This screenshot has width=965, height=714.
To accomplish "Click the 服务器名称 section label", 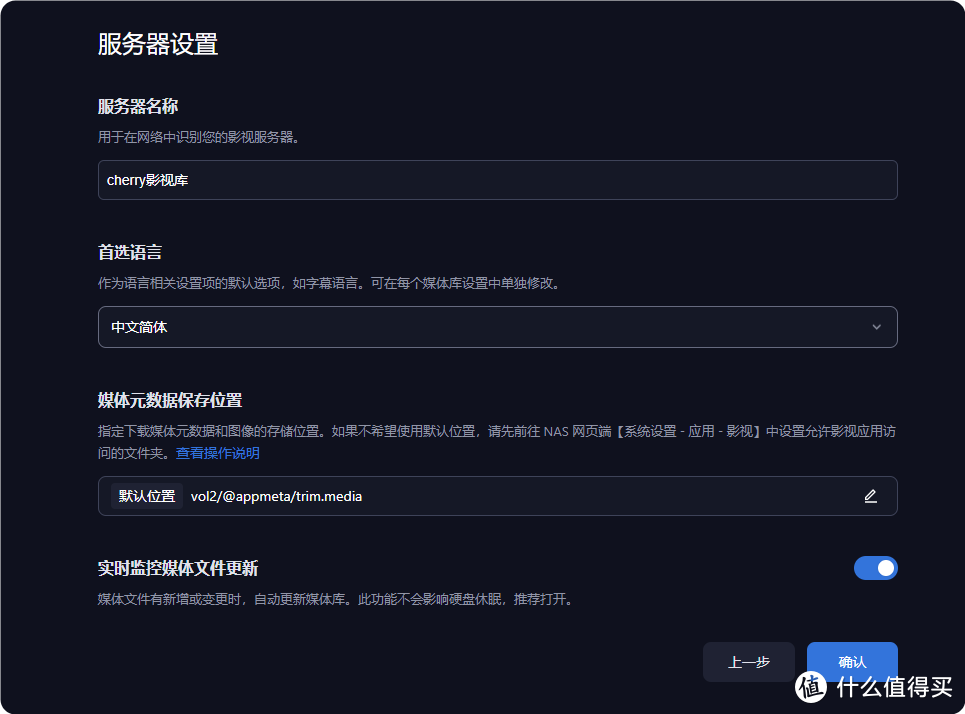I will 138,106.
